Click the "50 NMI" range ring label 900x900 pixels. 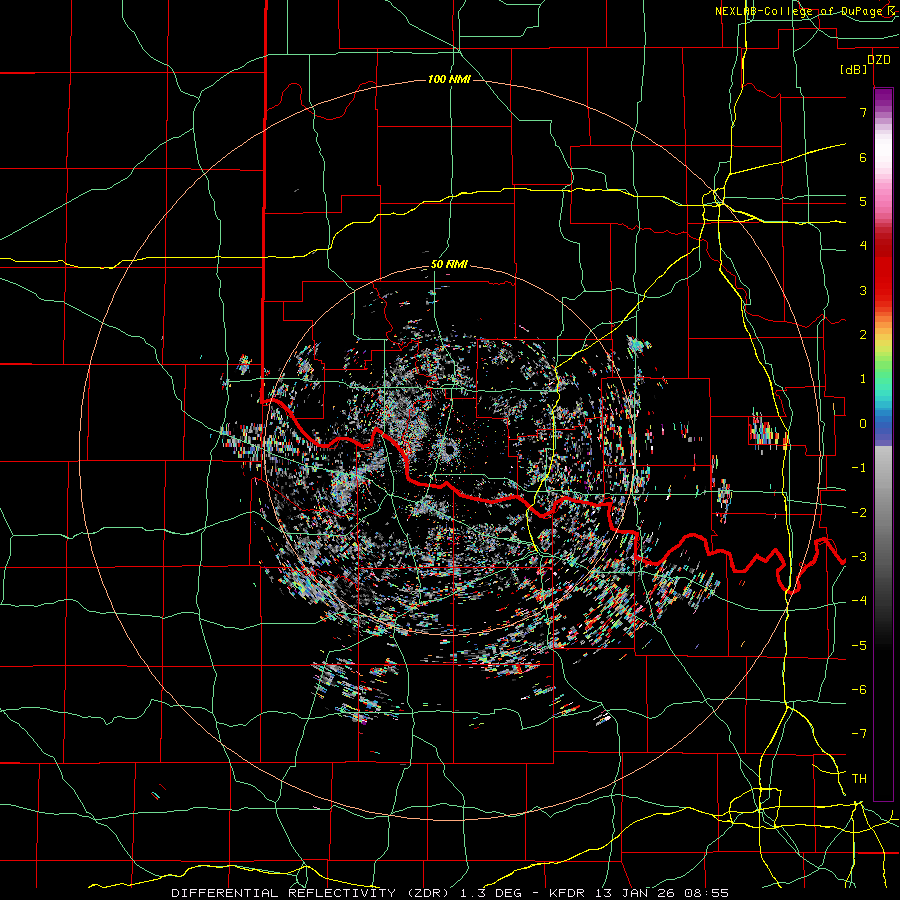coord(449,265)
